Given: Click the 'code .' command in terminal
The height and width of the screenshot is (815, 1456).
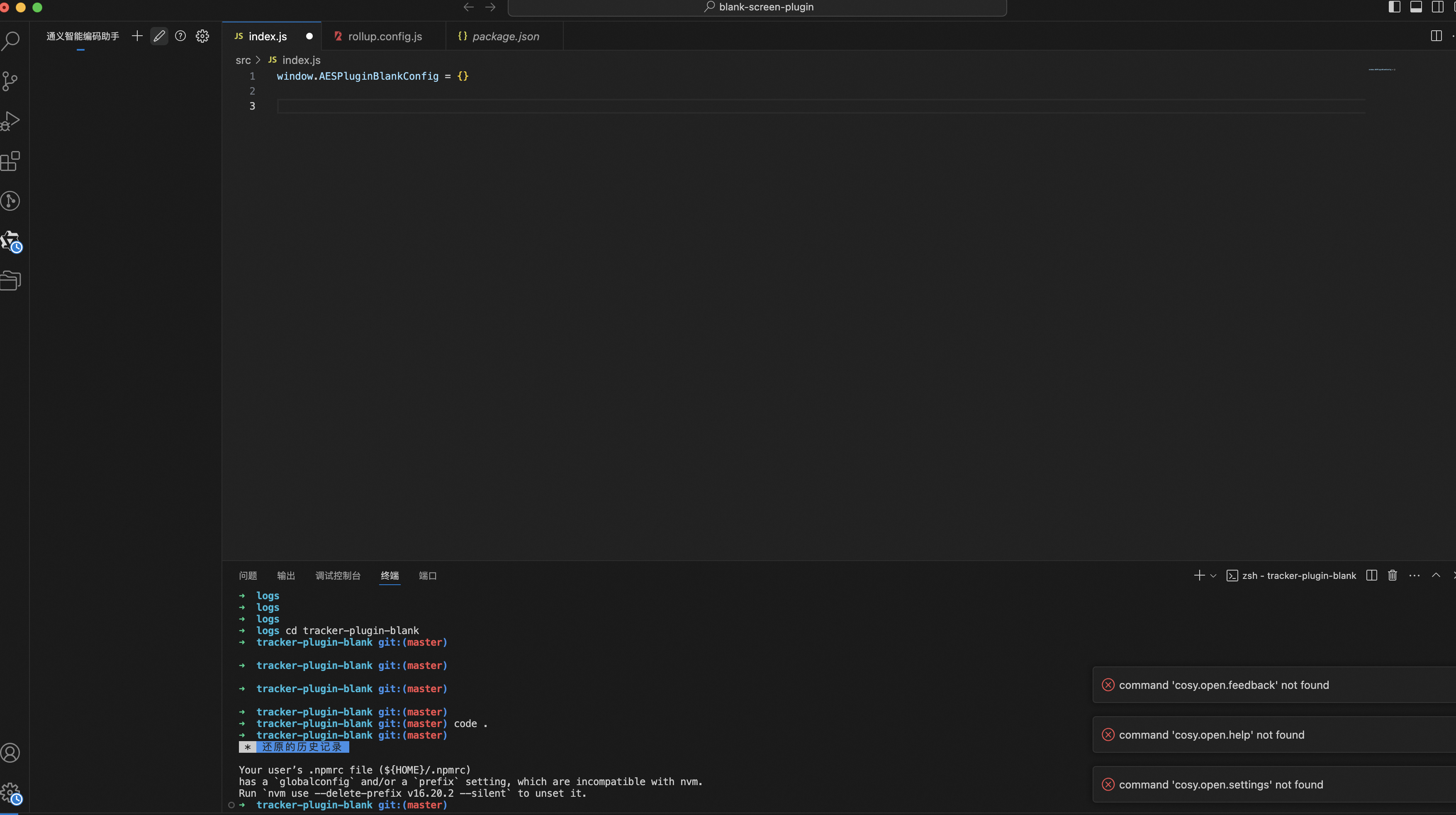Looking at the screenshot, I should [x=470, y=724].
